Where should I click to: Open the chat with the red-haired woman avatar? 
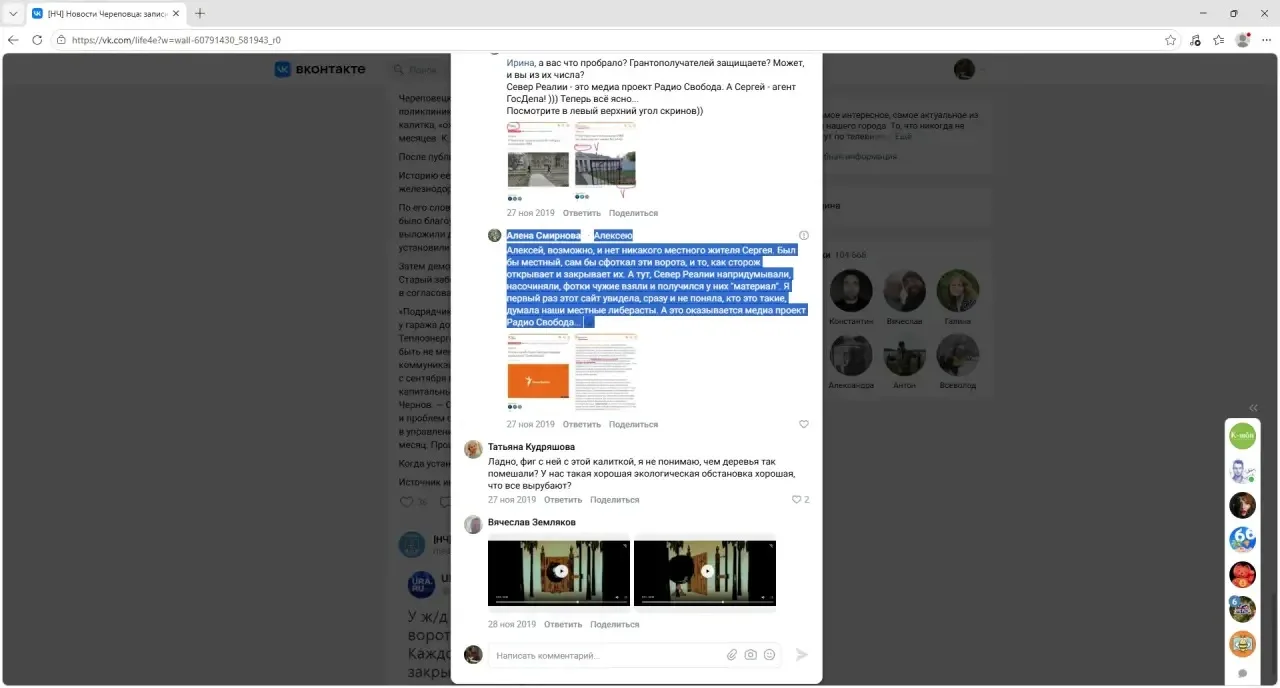1242,505
